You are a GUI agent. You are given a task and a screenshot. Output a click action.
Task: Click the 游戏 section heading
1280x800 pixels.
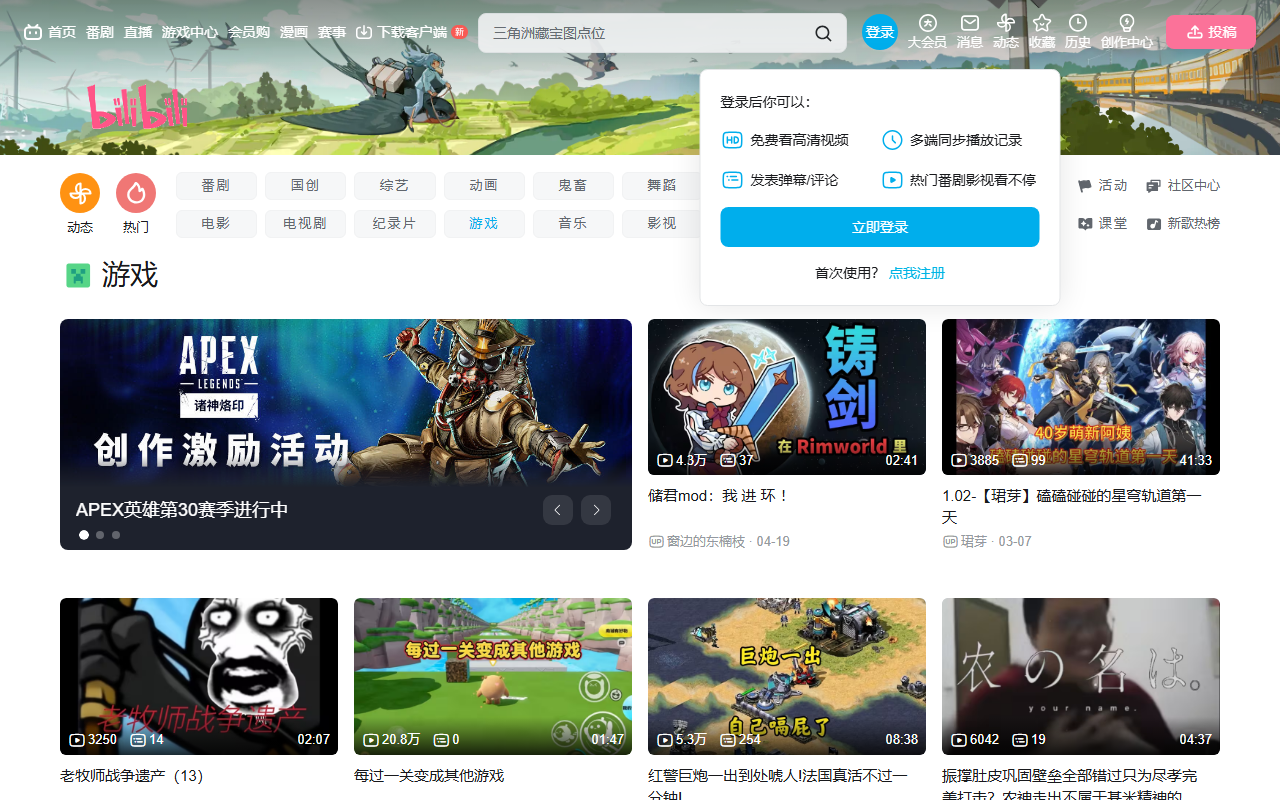pos(130,275)
